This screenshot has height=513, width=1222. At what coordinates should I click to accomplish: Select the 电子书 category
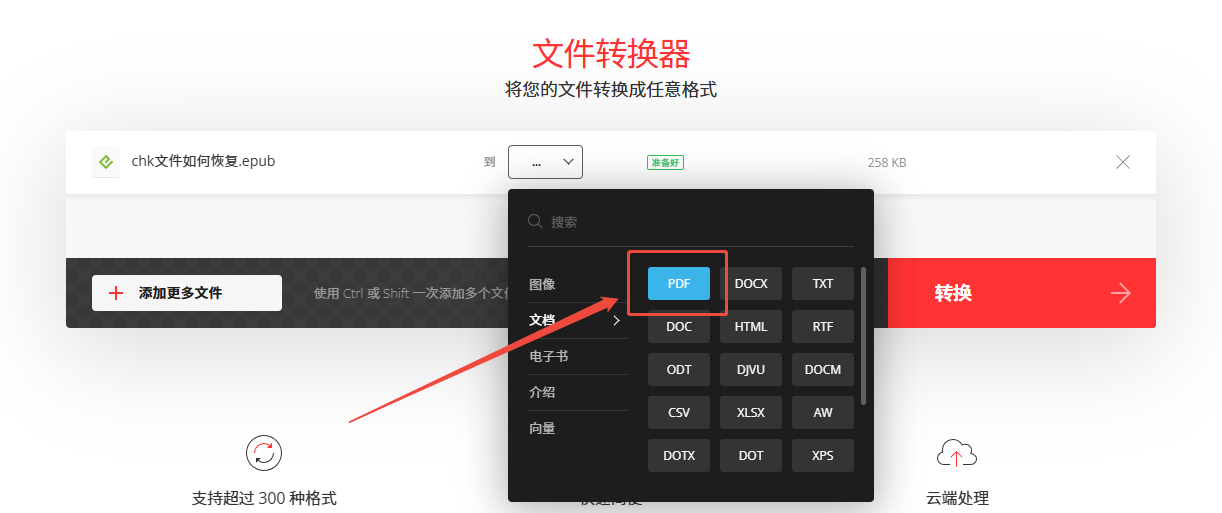click(549, 356)
